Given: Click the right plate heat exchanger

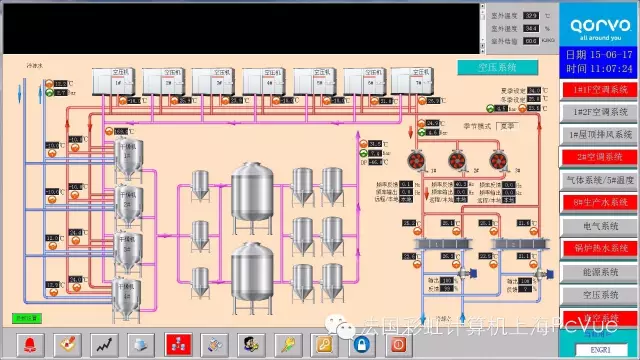Looking at the screenshot, I should point(520,244).
